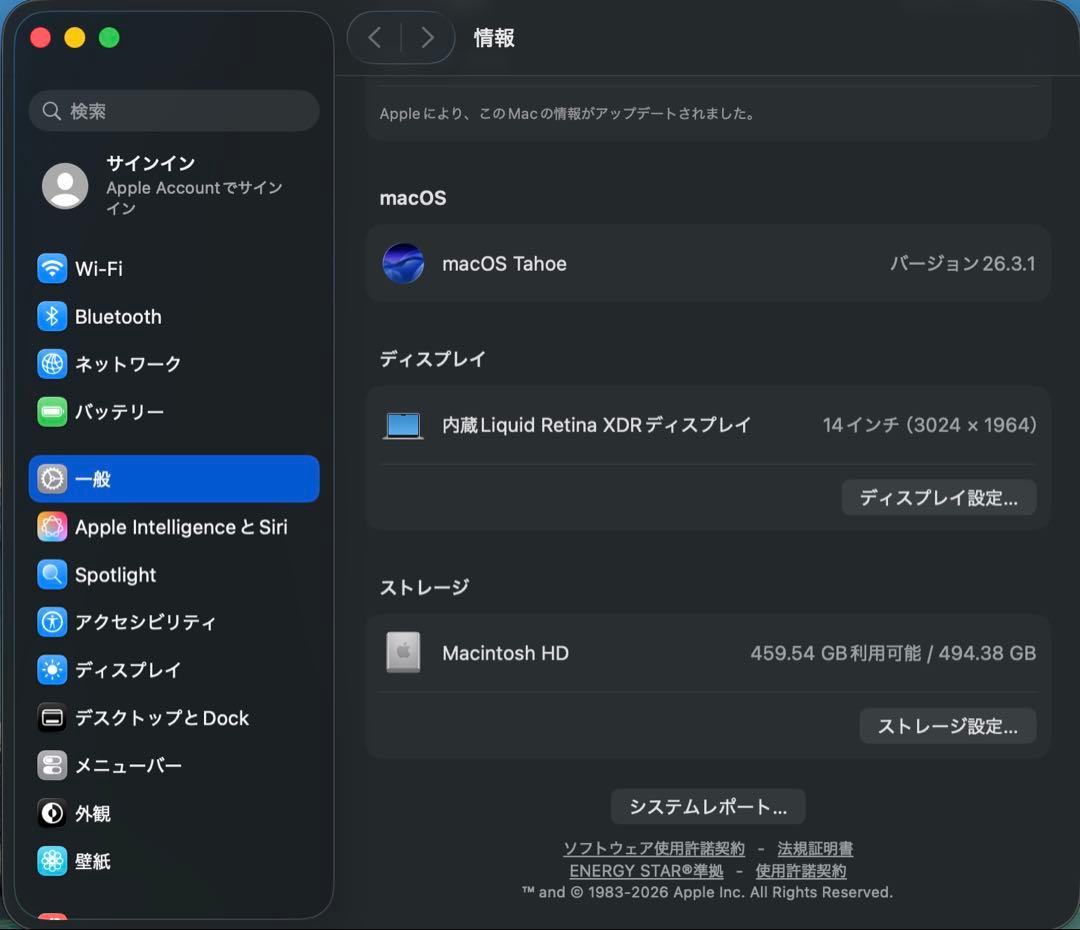Open Apple Intelligence と Siri settings
Screen dimensions: 1080x930
pos(51,527)
